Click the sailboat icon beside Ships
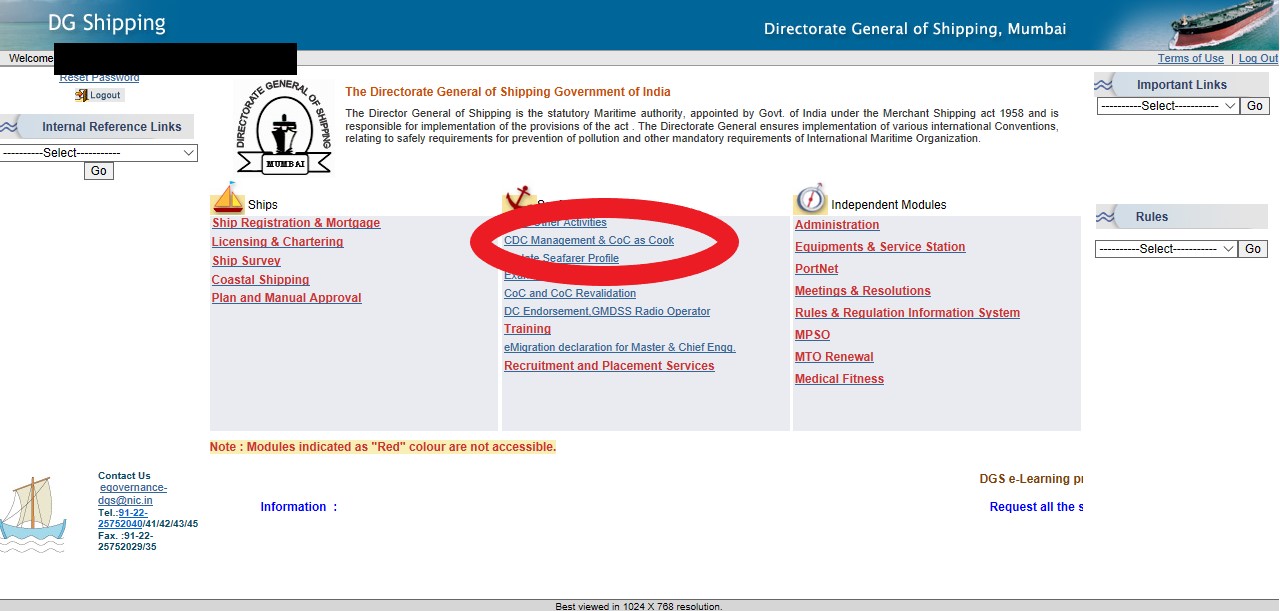 coord(228,198)
